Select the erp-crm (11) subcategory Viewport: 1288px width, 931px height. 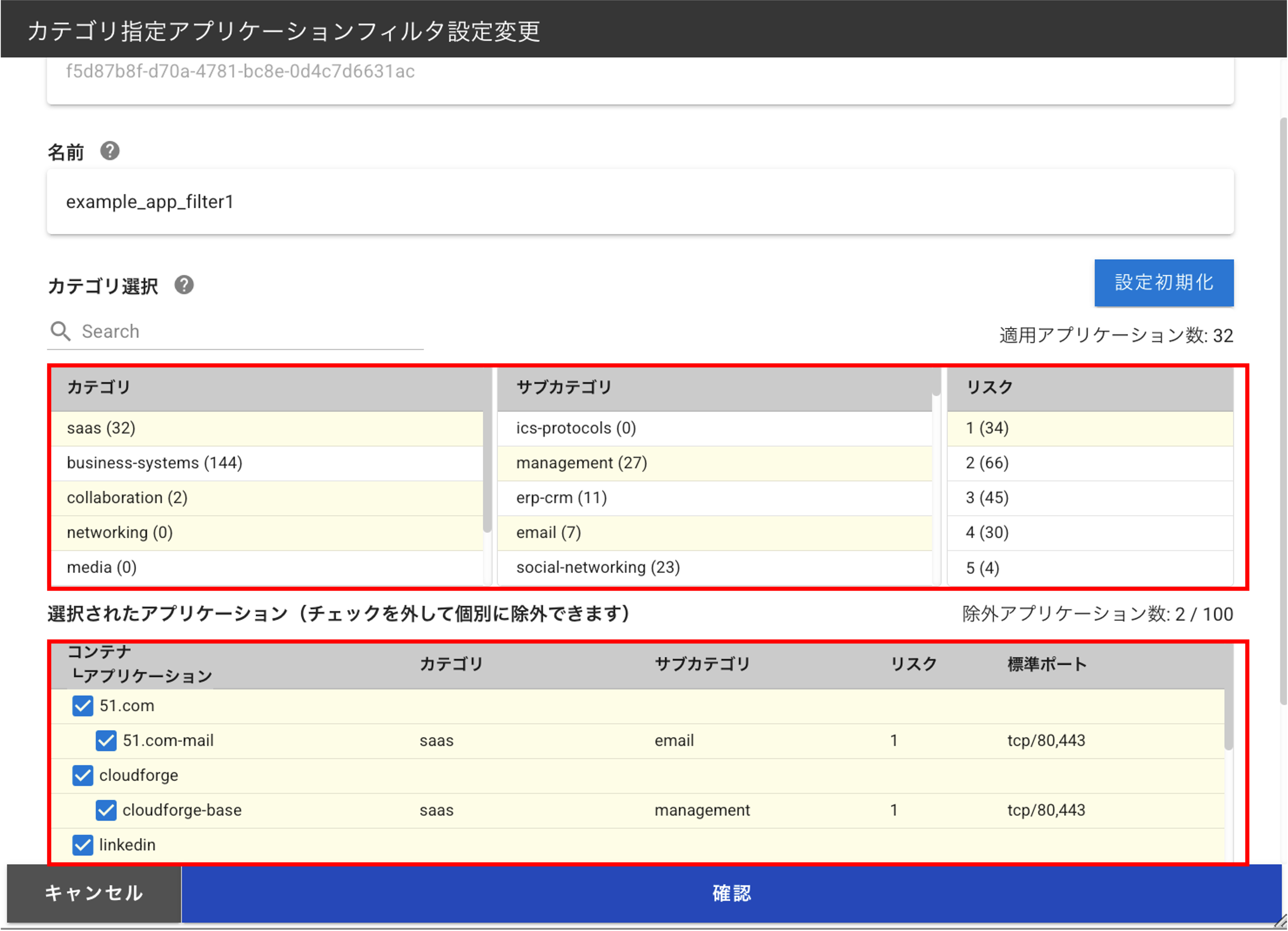pos(714,498)
